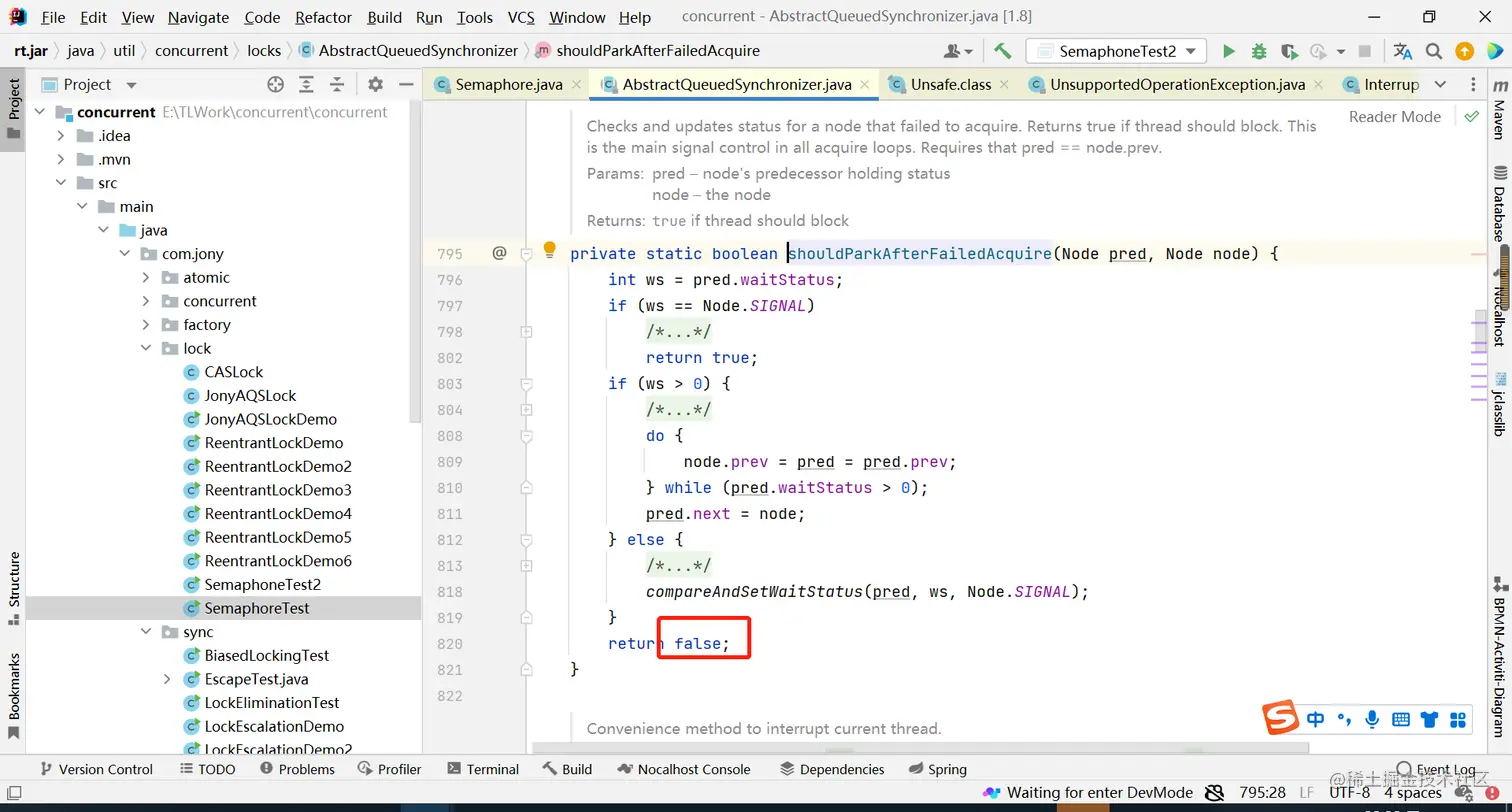1512x812 pixels.
Task: Open the Dependencies tool window
Action: 832,769
